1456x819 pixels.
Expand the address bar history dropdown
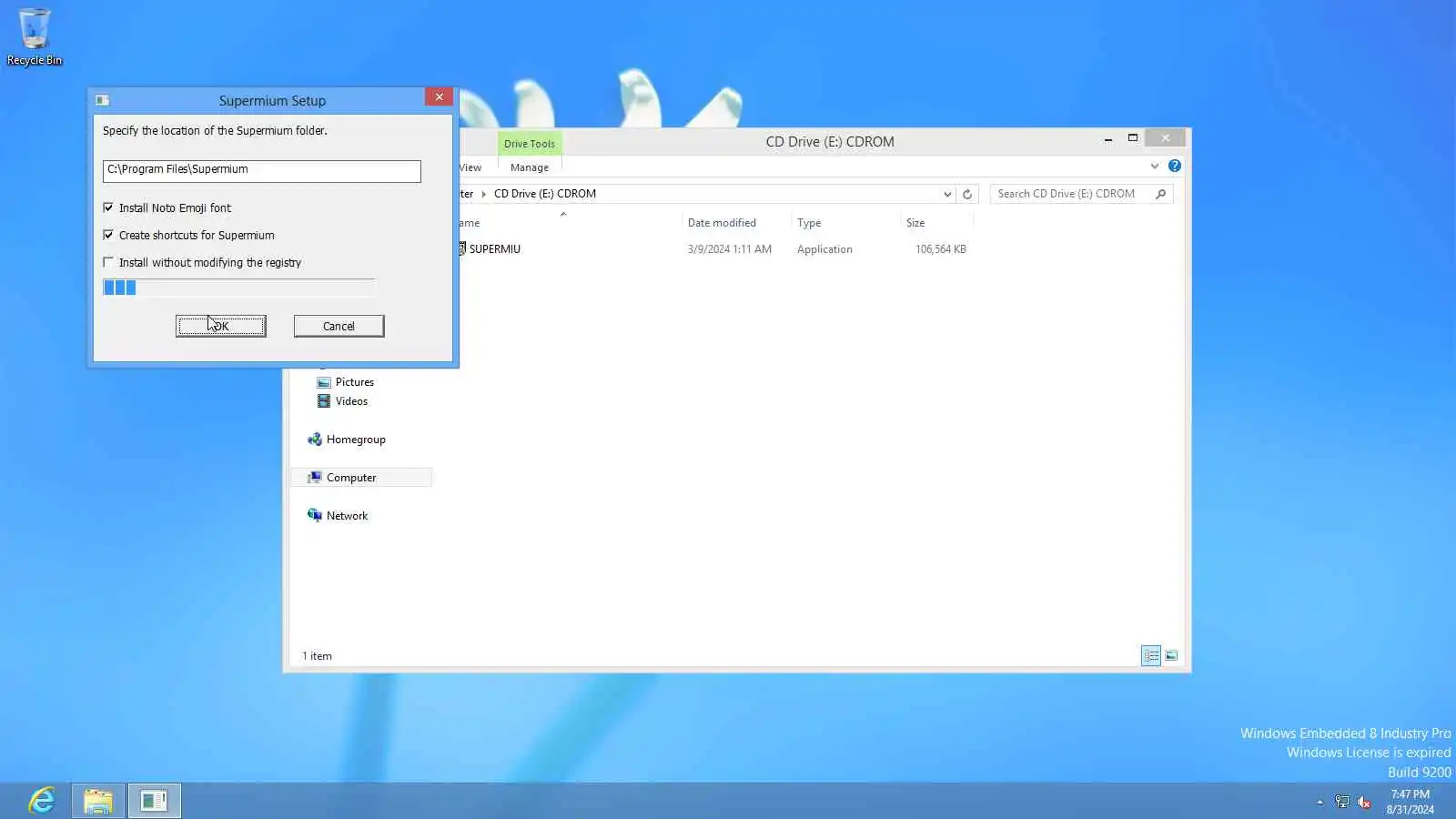coord(947,194)
